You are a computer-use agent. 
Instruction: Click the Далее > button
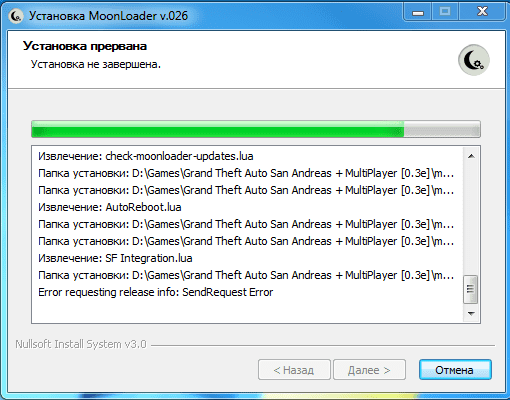[x=369, y=370]
